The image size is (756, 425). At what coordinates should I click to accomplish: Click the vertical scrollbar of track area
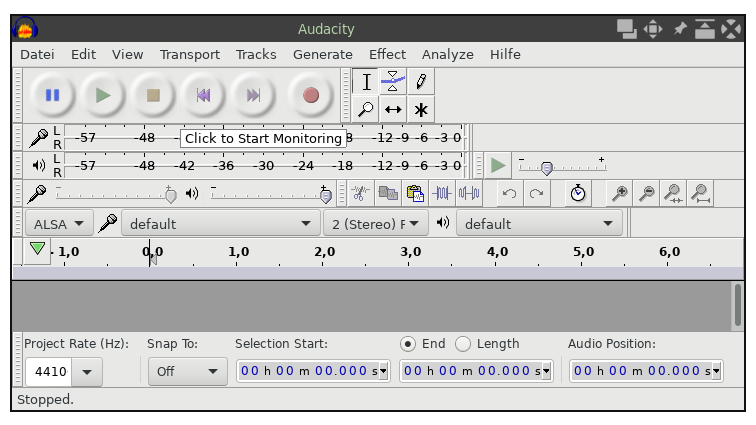click(x=738, y=305)
